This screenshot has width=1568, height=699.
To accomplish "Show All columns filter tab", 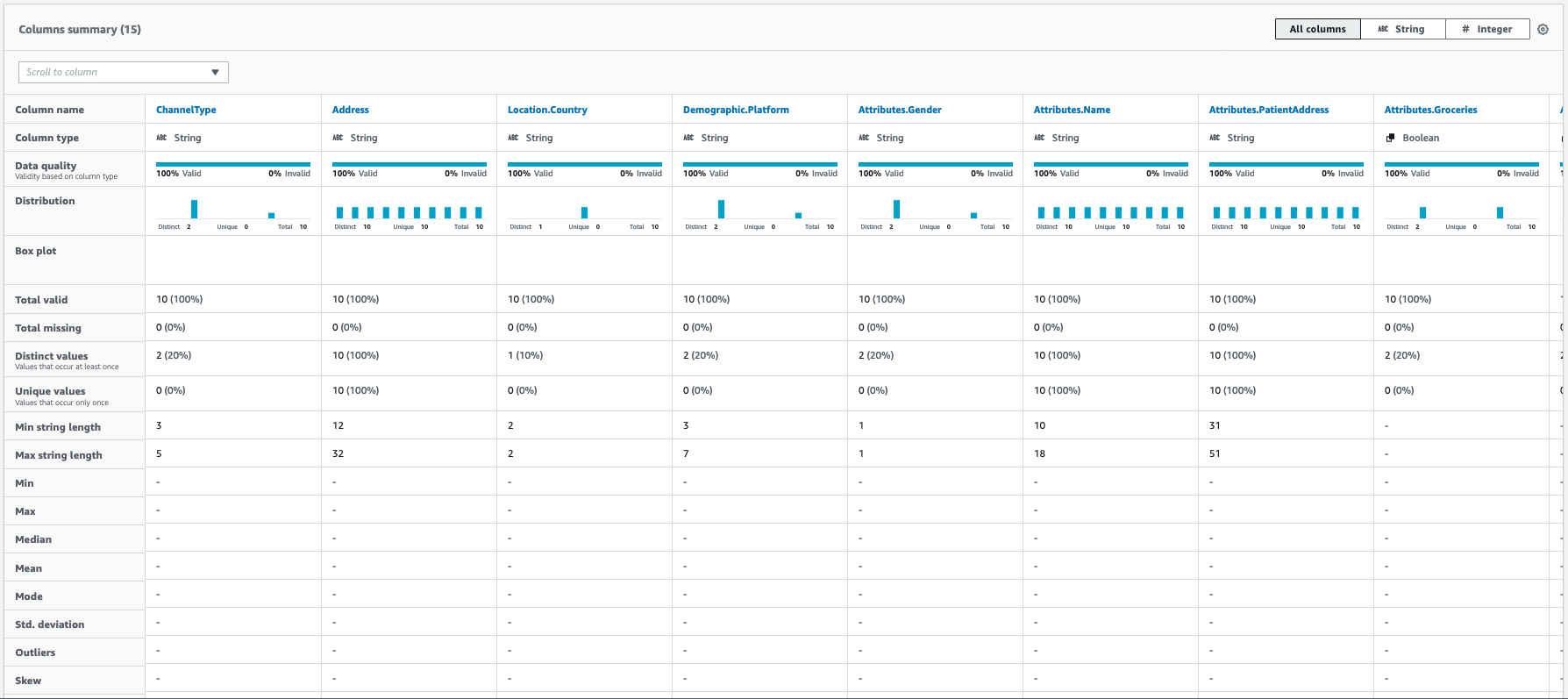I will (x=1317, y=29).
